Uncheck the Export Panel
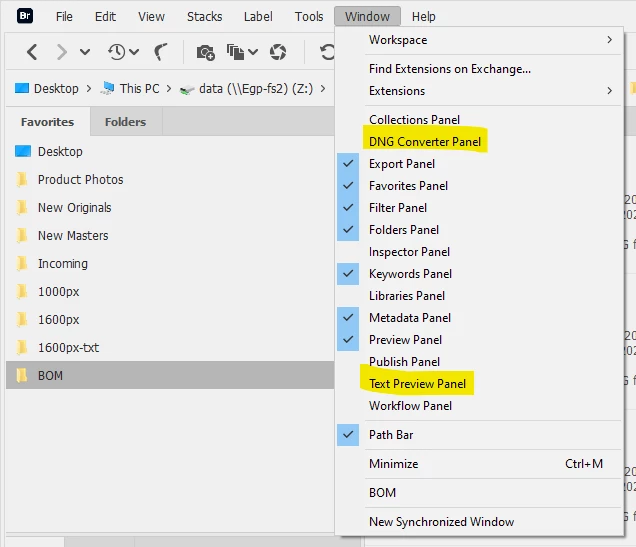 coord(479,164)
